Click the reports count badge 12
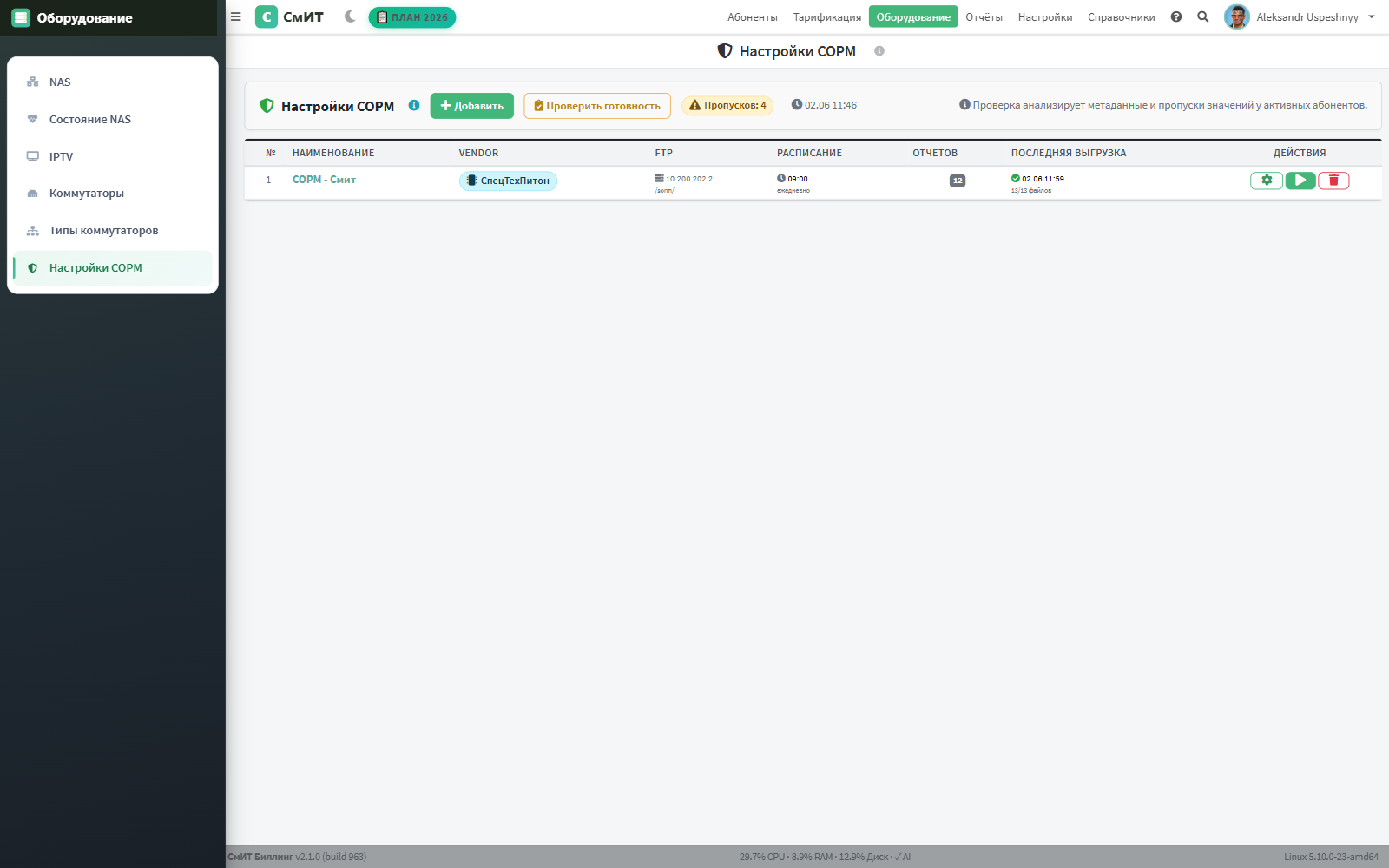The width and height of the screenshot is (1389, 868). 958,181
